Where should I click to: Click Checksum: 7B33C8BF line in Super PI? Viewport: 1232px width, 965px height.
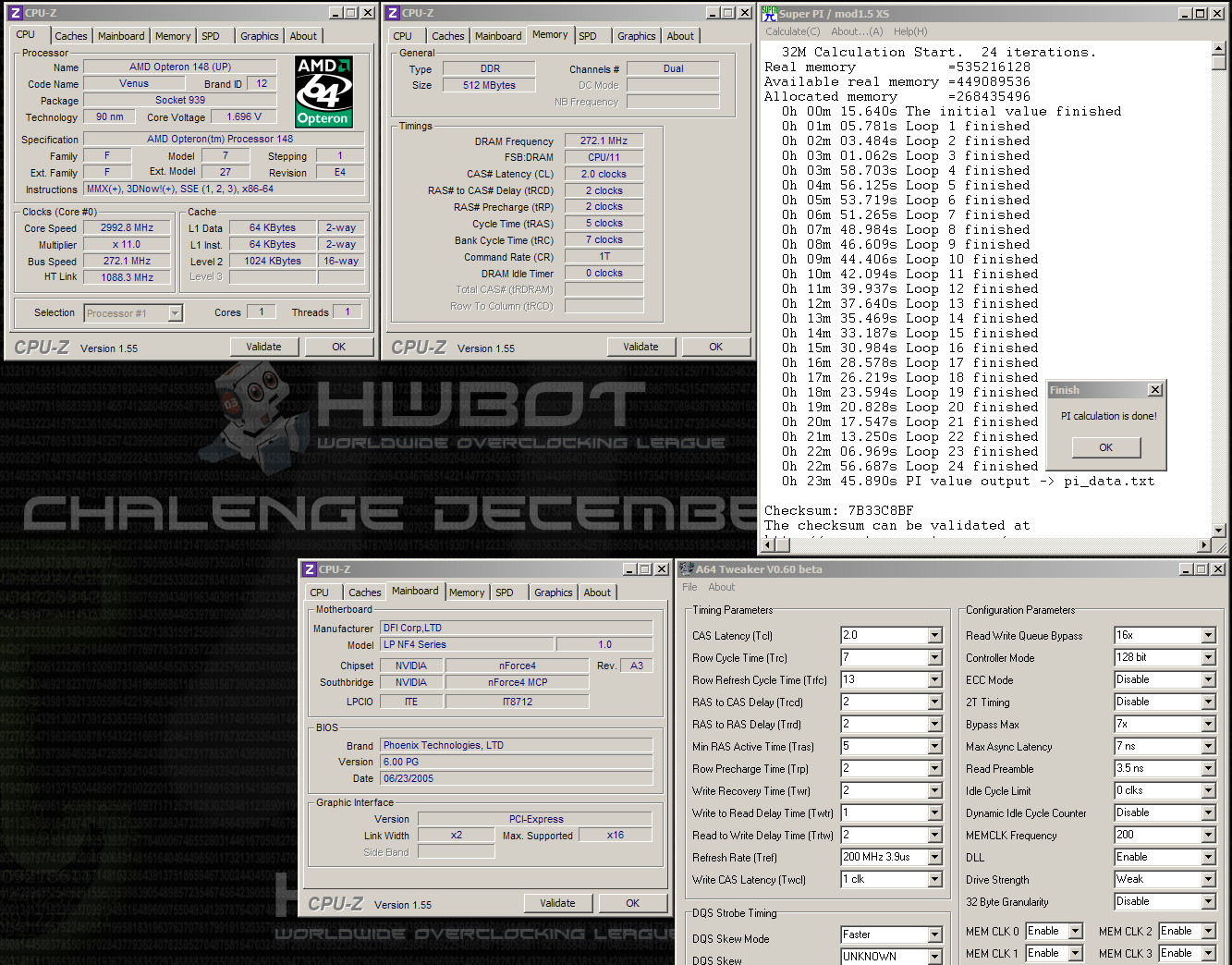tap(838, 510)
